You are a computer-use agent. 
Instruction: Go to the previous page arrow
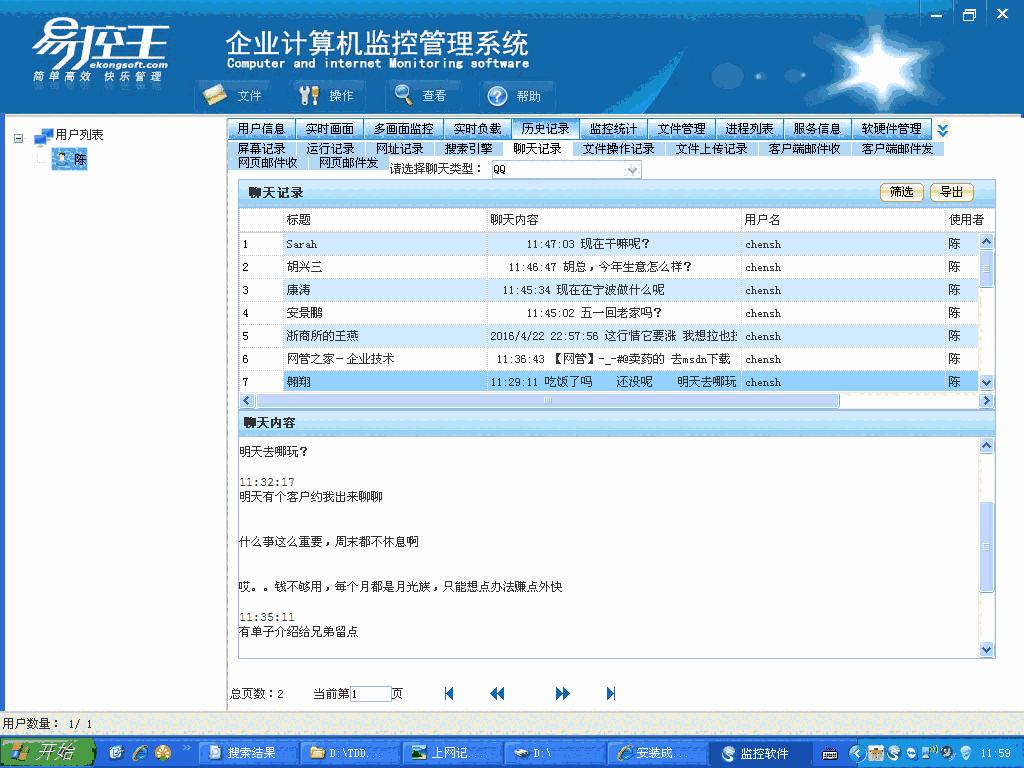(497, 693)
